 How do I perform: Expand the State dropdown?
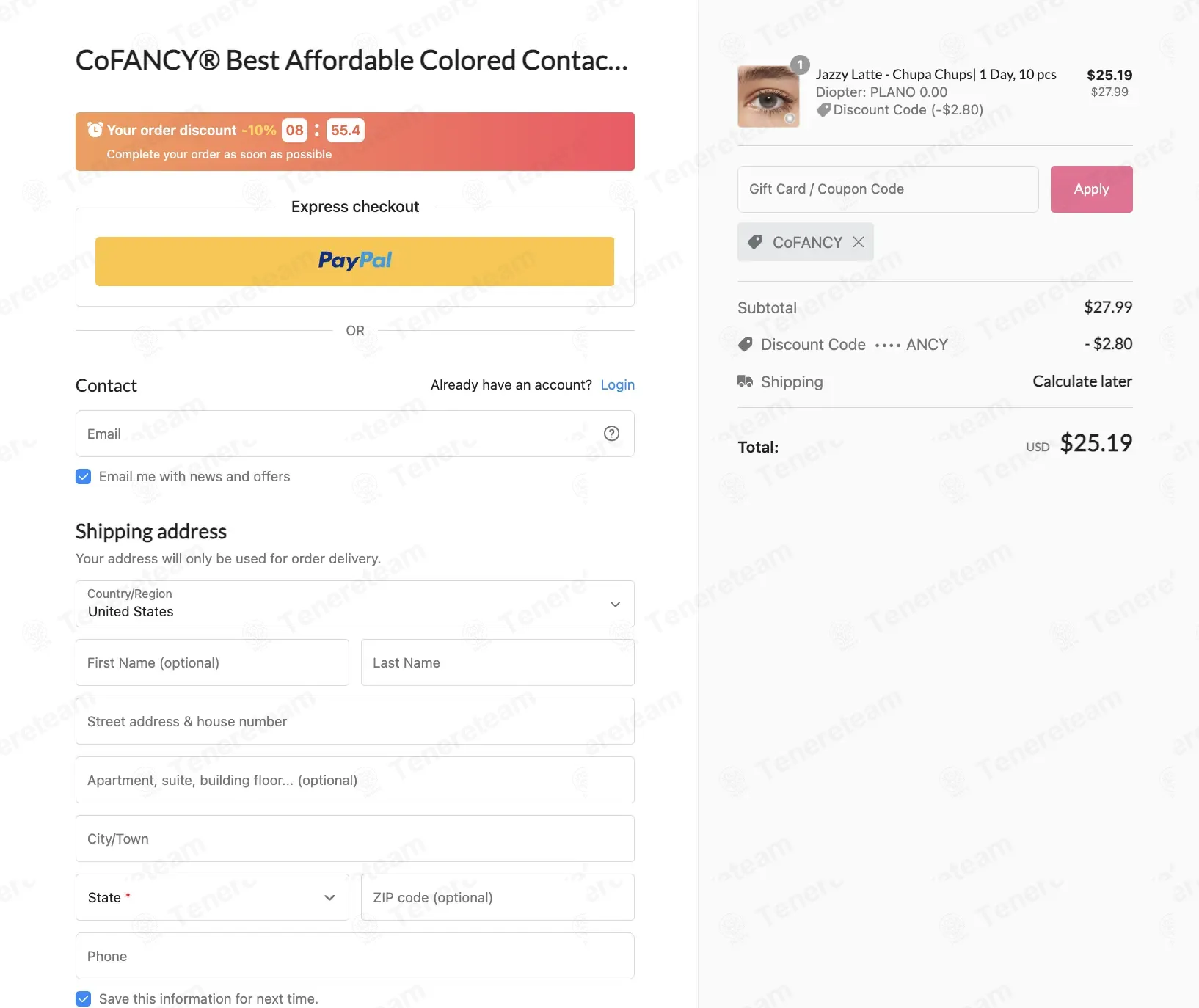(212, 897)
